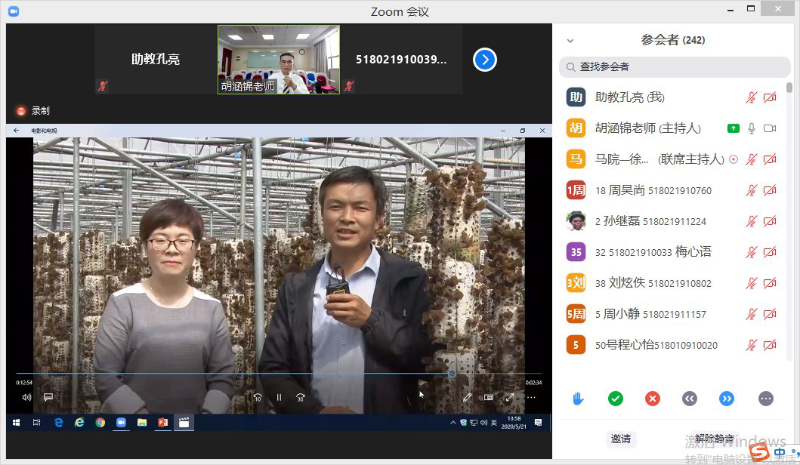The width and height of the screenshot is (800, 465).
Task: Open the gray more-options ellipsis icon
Action: [766, 398]
